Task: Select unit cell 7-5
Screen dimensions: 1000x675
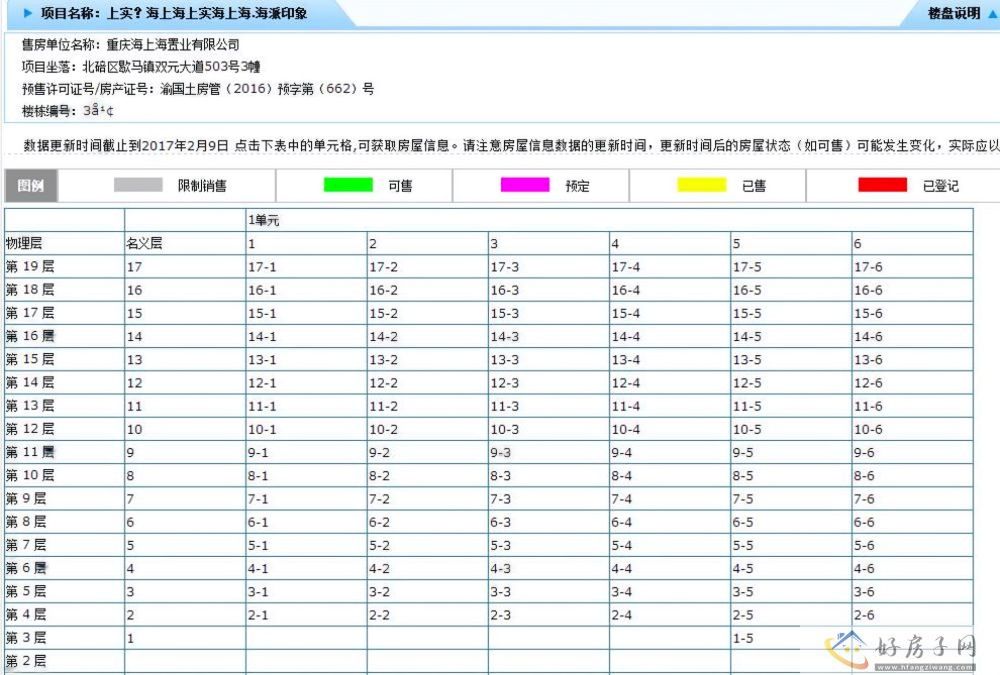Action: click(746, 499)
